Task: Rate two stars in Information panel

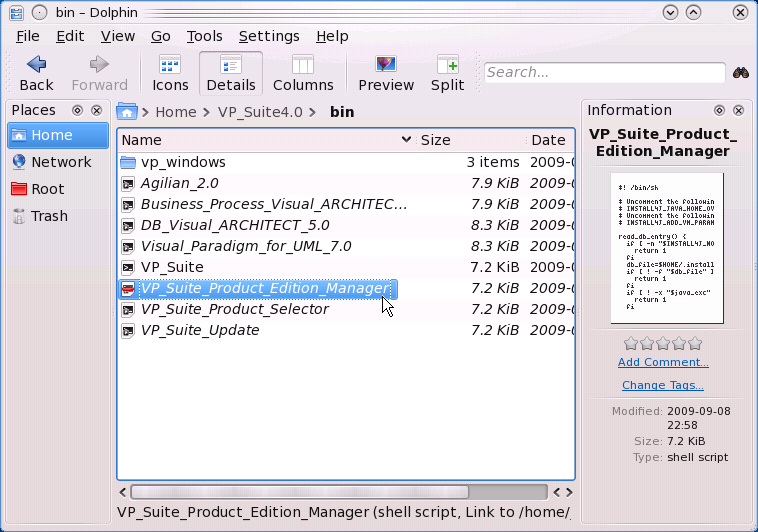Action: [647, 343]
